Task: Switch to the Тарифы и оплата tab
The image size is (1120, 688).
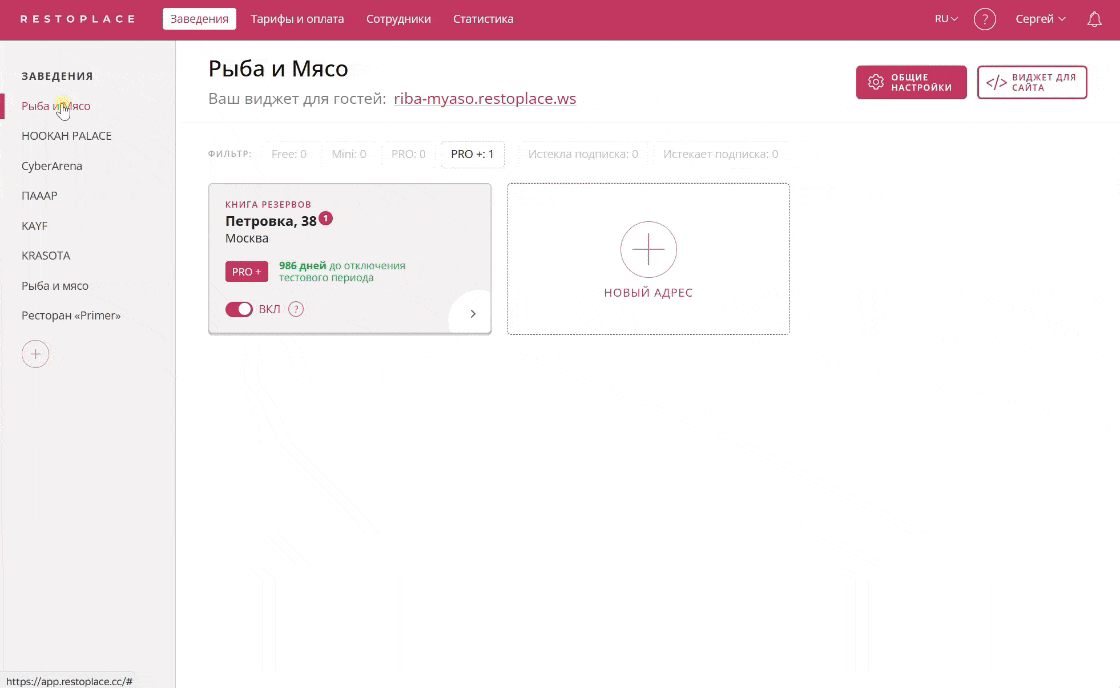Action: coord(297,19)
